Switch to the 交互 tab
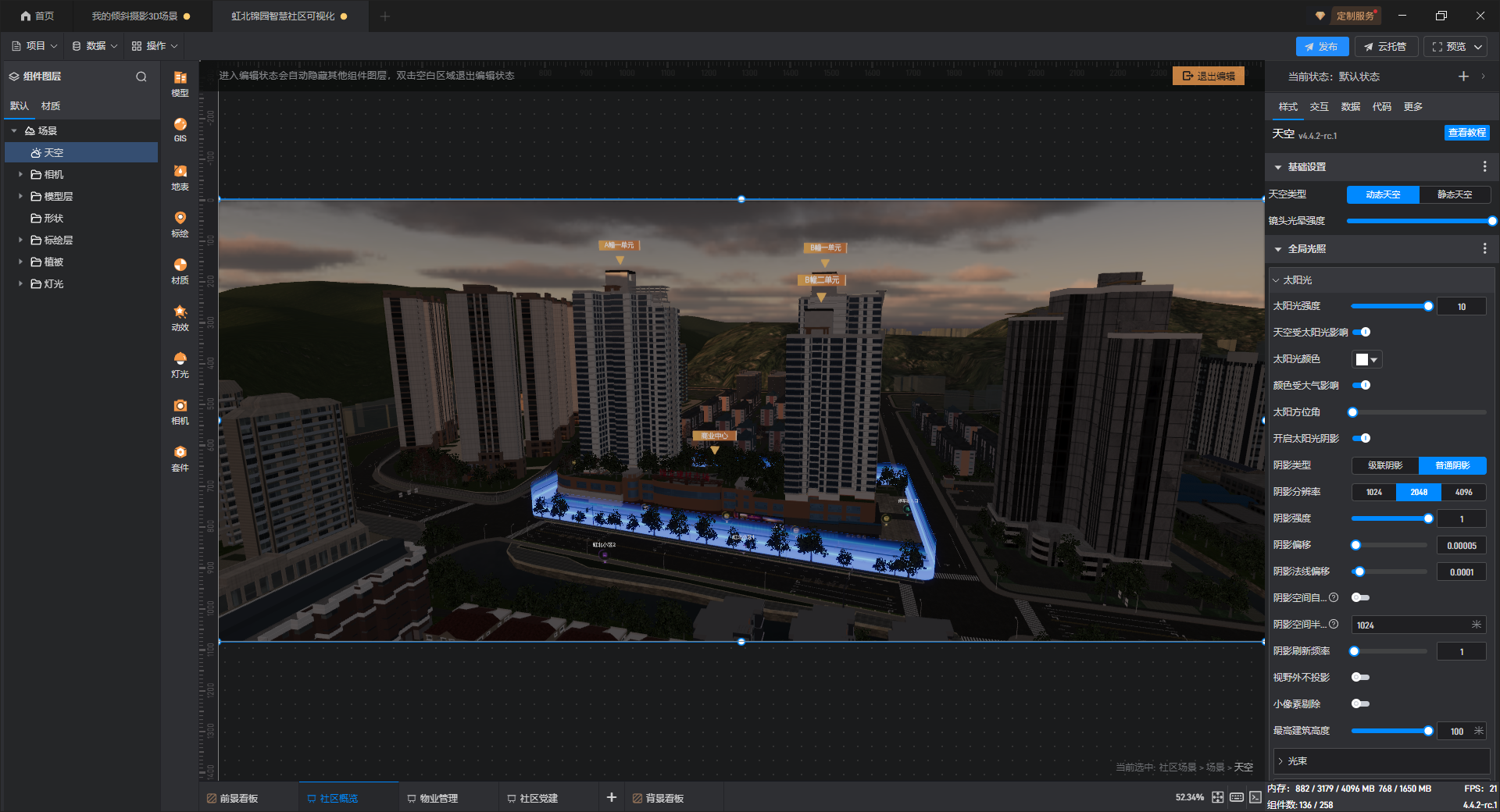The width and height of the screenshot is (1500, 812). coord(1320,107)
